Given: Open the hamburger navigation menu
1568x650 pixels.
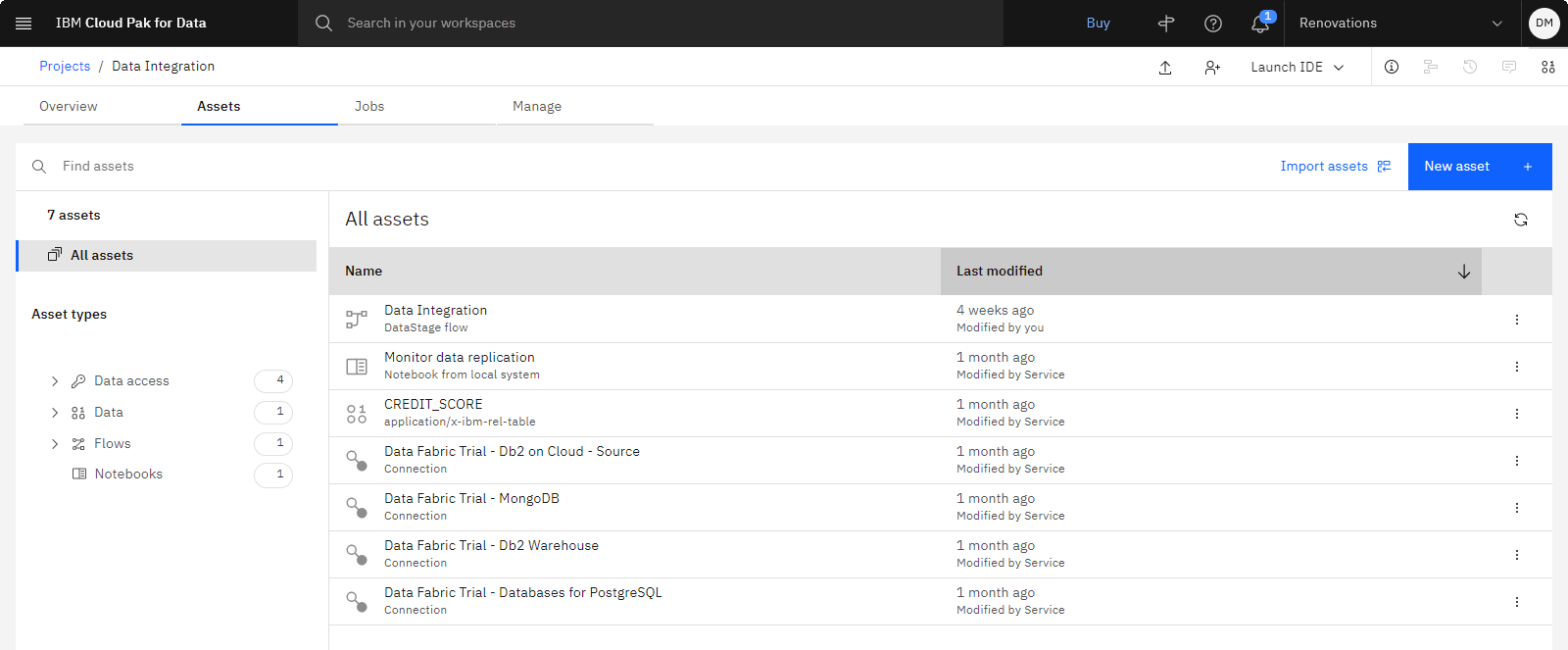Looking at the screenshot, I should [24, 23].
